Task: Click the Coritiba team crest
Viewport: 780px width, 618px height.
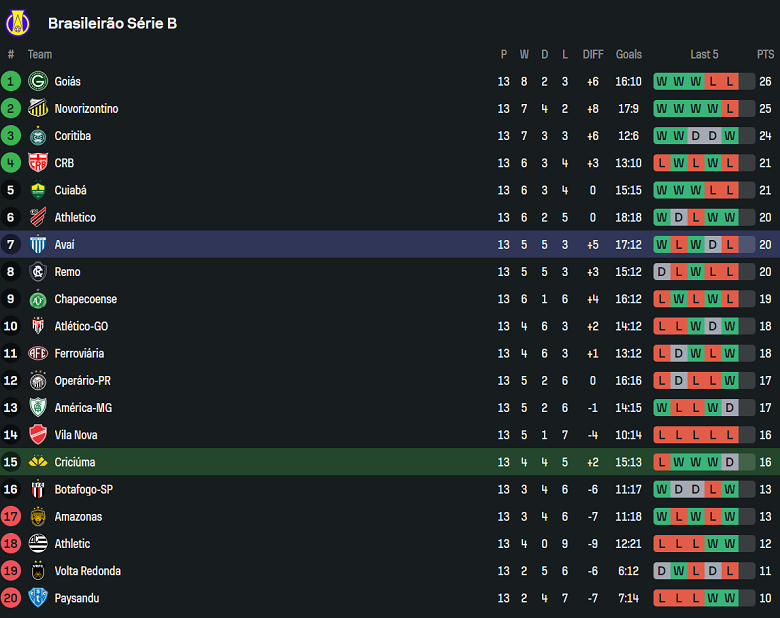Action: [x=38, y=136]
